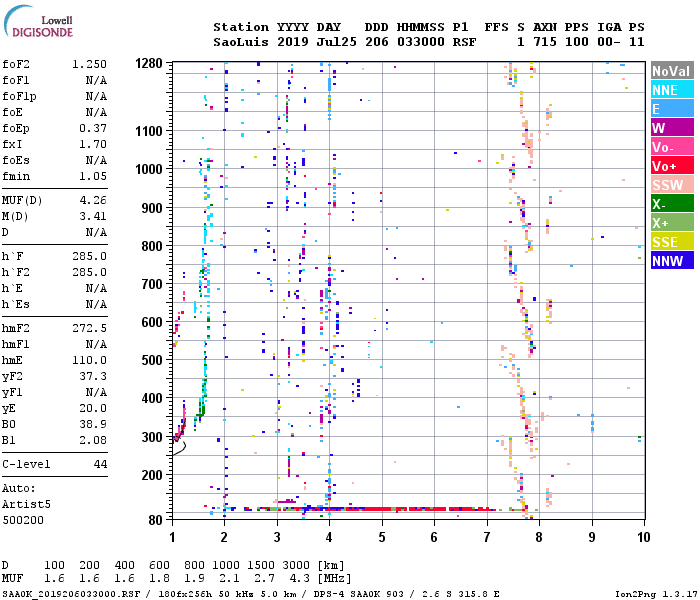
Task: Click the 3000 km distance column header
Action: click(296, 565)
